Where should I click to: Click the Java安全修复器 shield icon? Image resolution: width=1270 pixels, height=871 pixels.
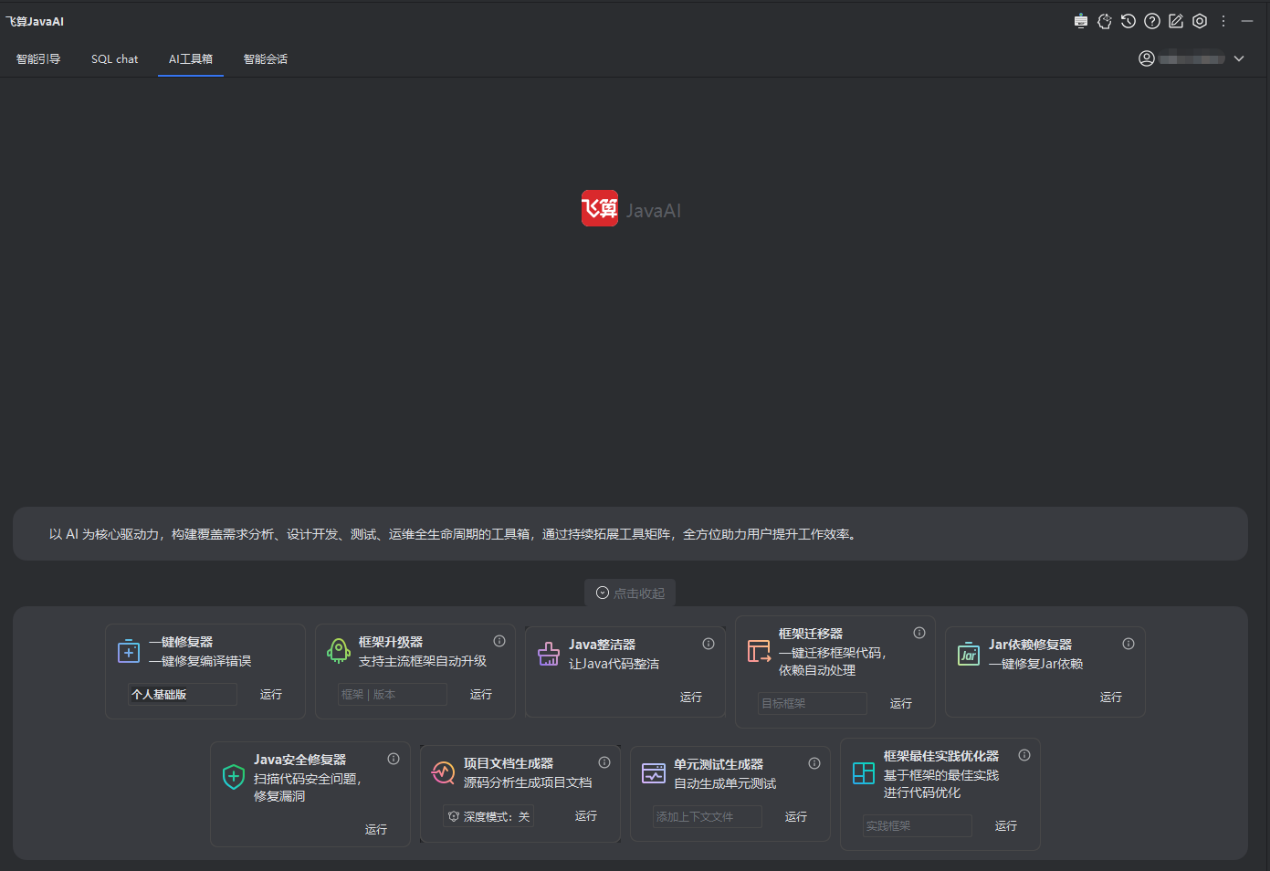pyautogui.click(x=233, y=777)
